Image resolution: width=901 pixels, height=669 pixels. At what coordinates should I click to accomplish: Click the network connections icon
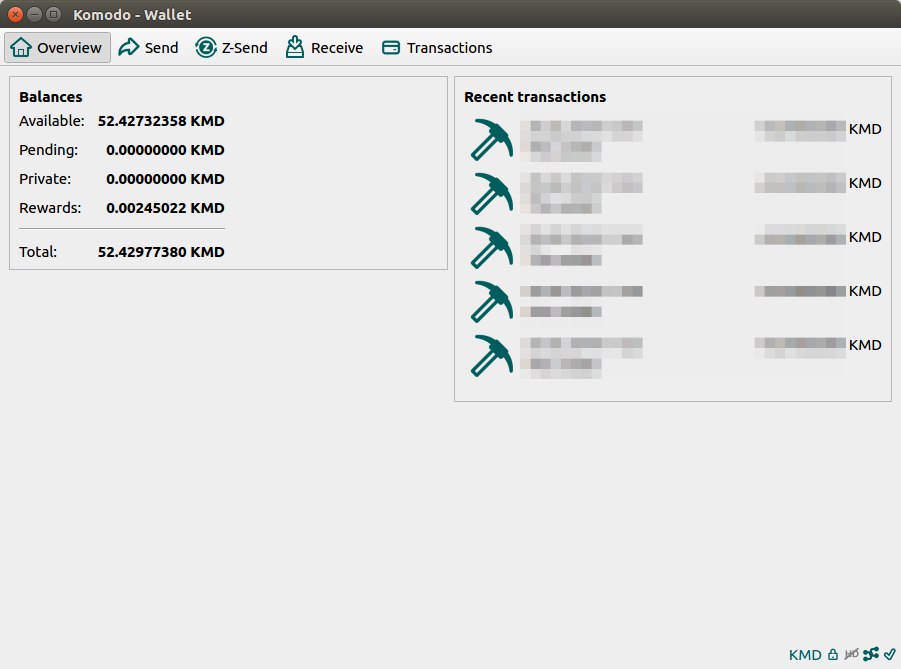[x=871, y=654]
